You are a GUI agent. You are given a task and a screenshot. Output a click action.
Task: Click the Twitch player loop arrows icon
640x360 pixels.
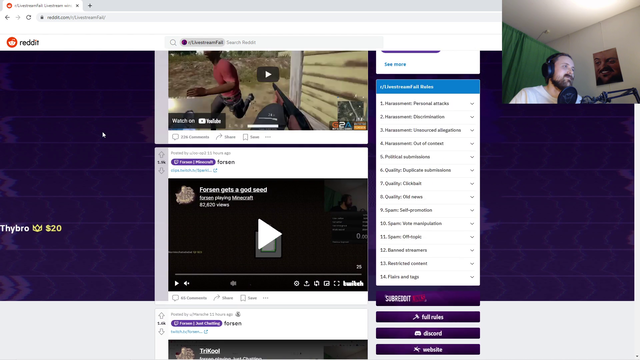(x=316, y=283)
